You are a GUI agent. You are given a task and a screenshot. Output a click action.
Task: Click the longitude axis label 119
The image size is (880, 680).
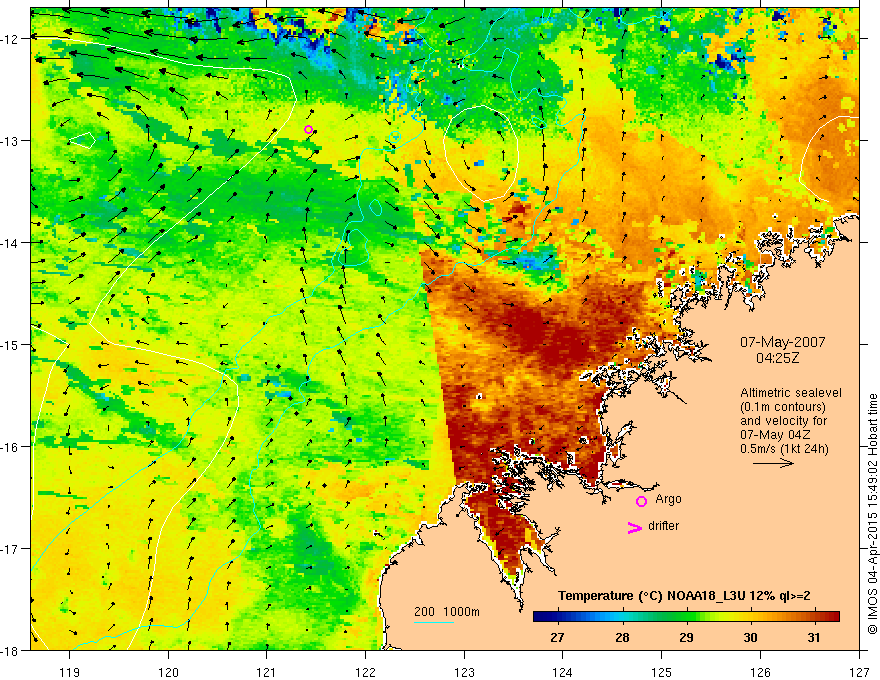tap(70, 672)
